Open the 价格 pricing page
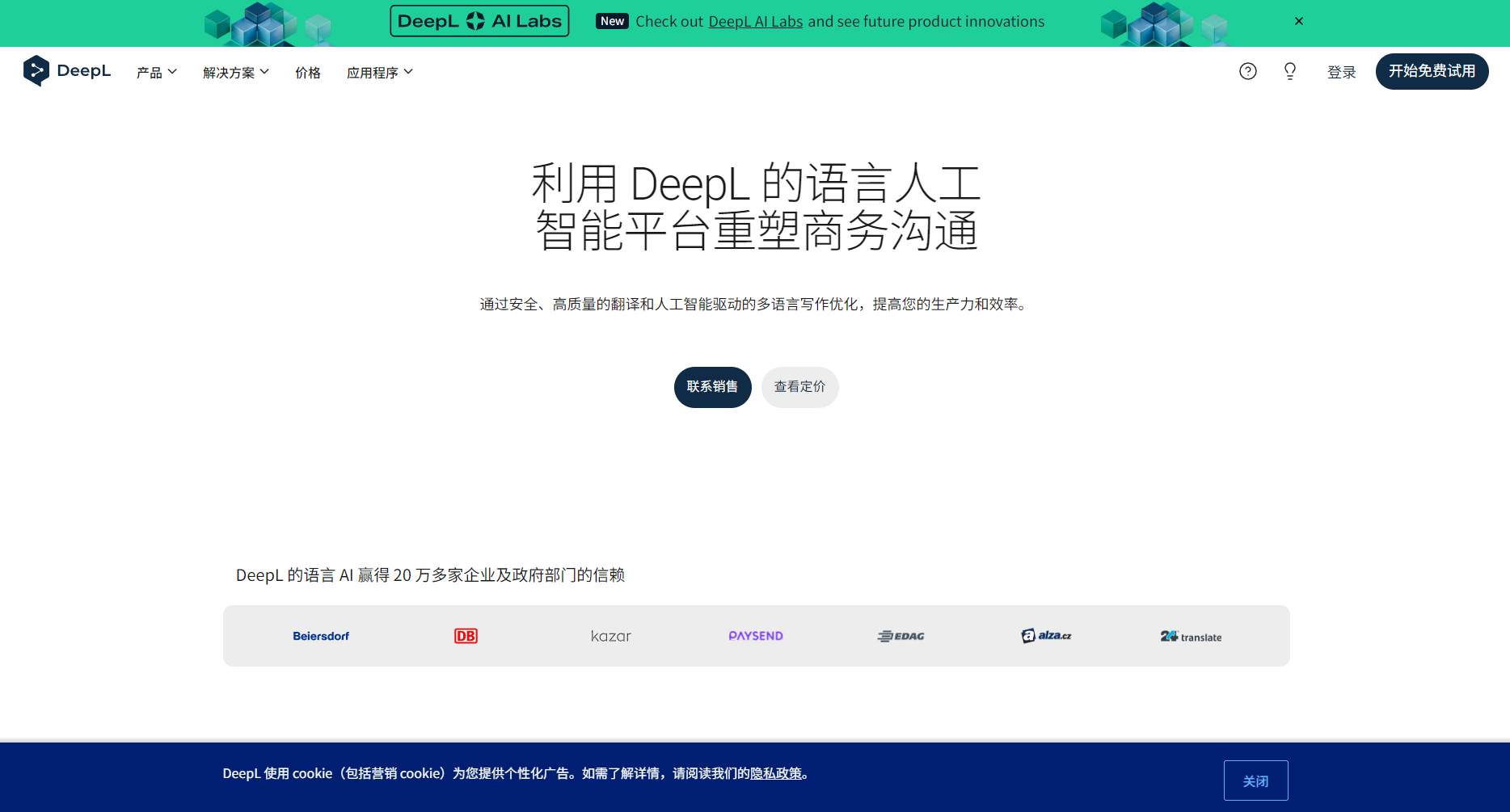The image size is (1510, 812). tap(308, 73)
